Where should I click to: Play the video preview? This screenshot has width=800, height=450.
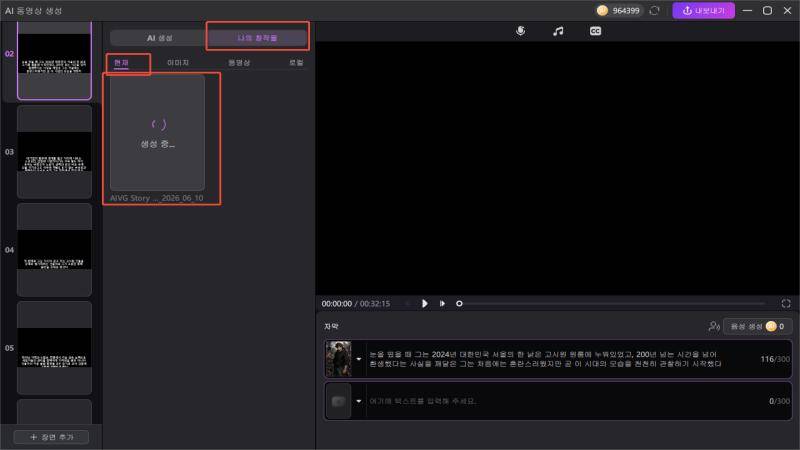click(424, 304)
